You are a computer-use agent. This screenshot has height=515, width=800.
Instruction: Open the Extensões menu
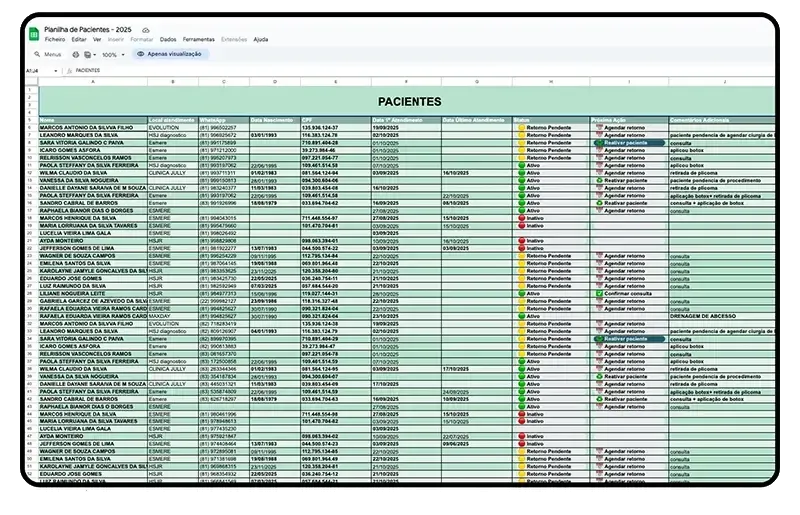234,39
